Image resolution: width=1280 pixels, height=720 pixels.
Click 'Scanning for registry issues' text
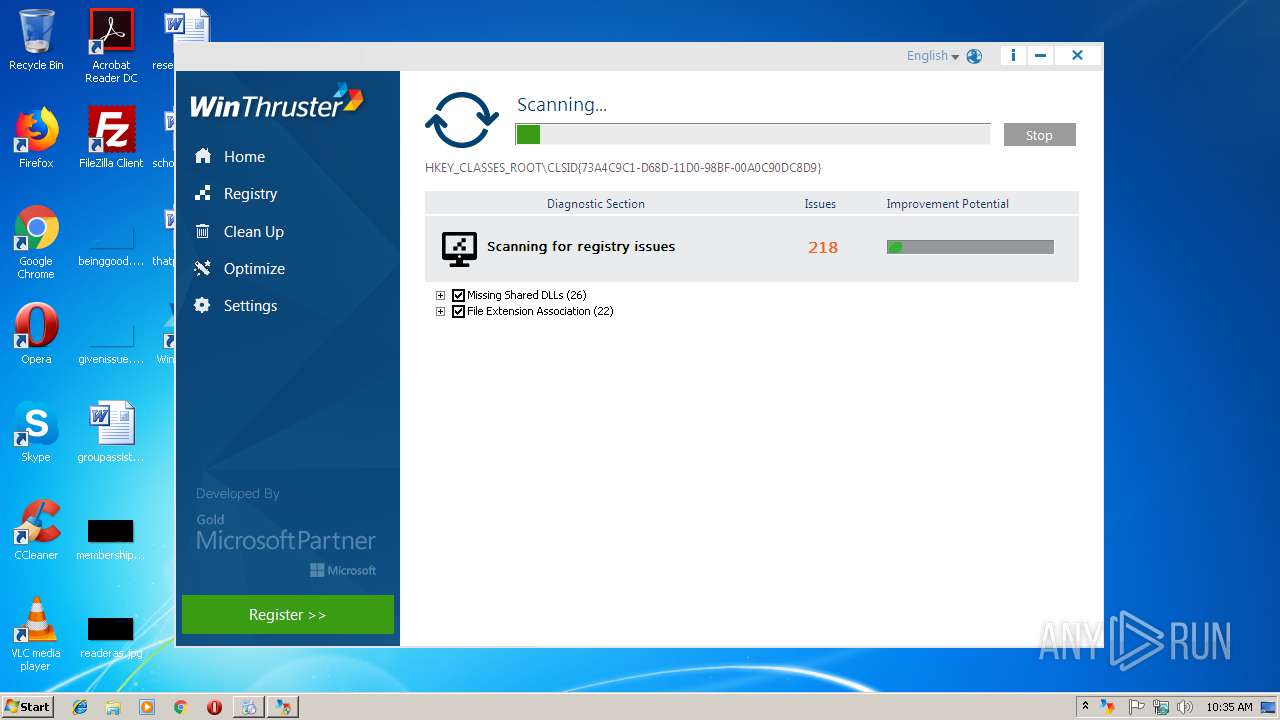[x=581, y=246]
